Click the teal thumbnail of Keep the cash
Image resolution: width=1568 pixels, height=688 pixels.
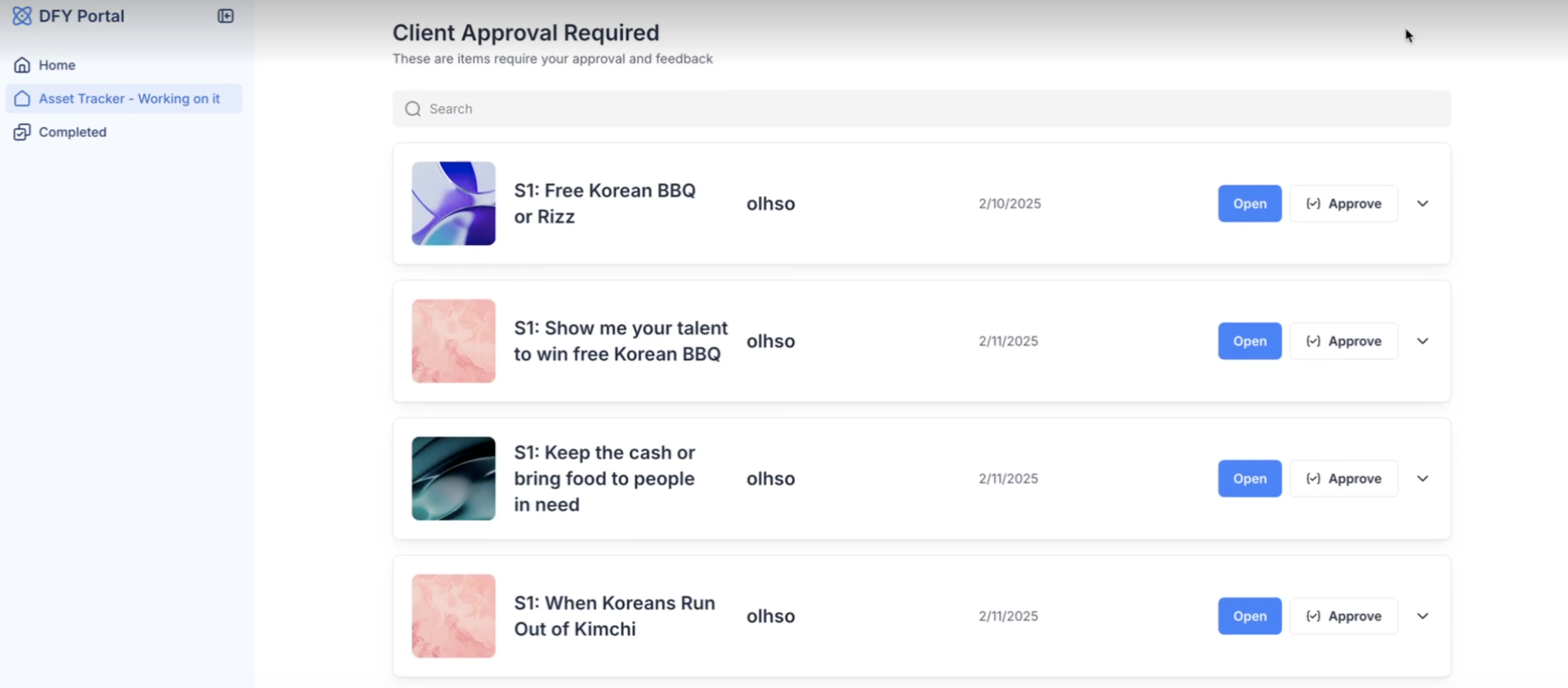click(x=453, y=478)
